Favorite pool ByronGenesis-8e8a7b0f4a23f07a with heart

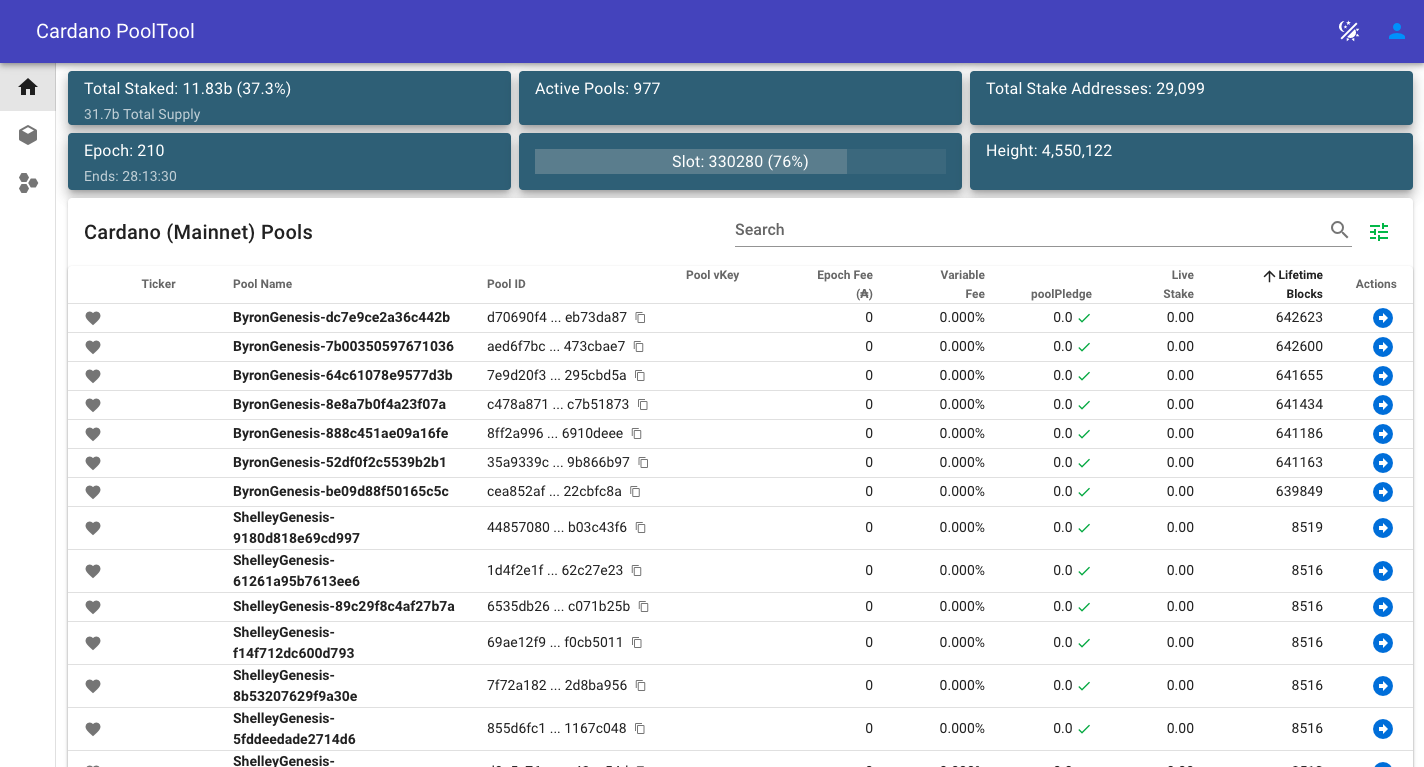[x=93, y=406]
